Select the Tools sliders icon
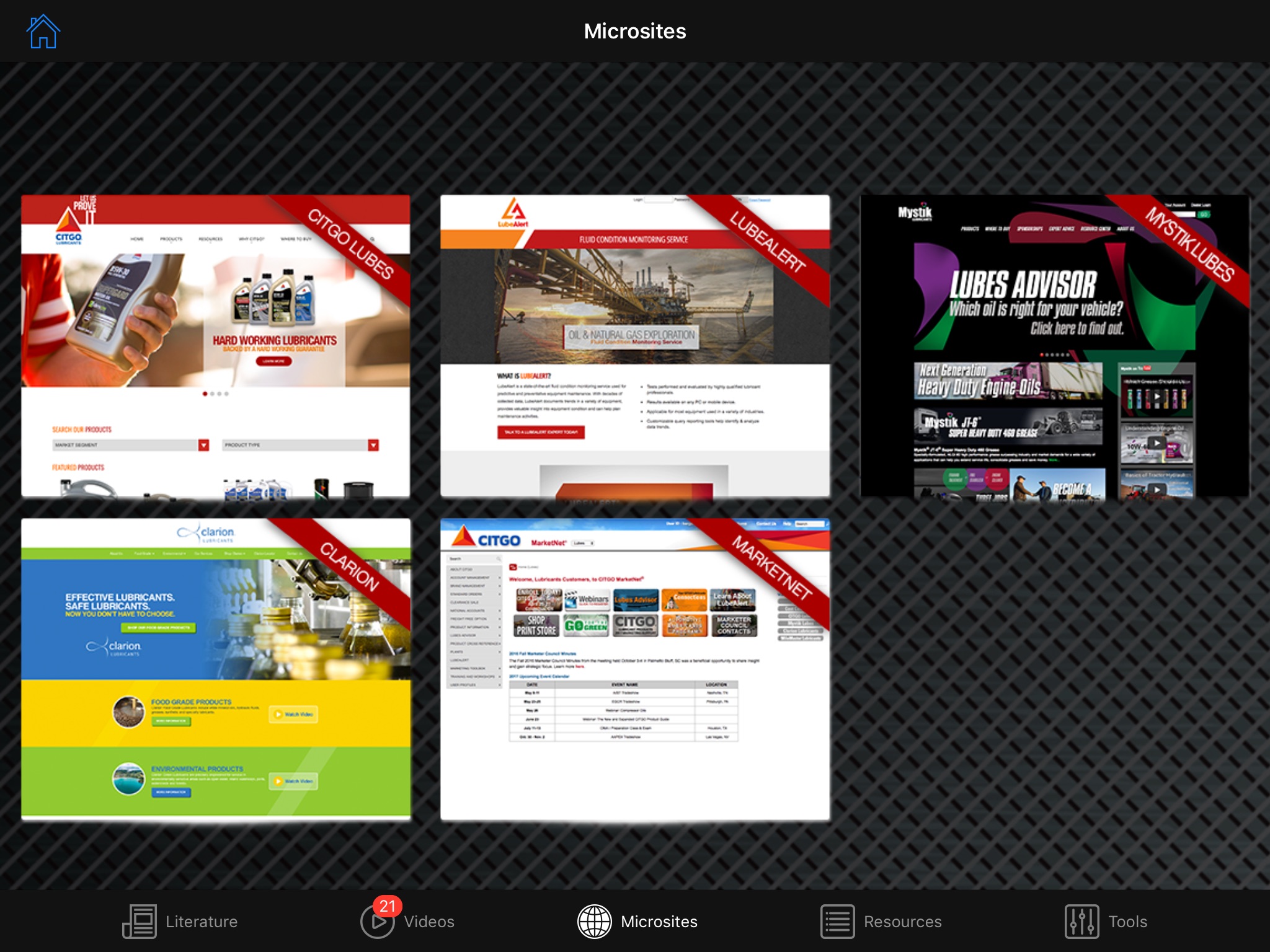1270x952 pixels. (x=1082, y=922)
